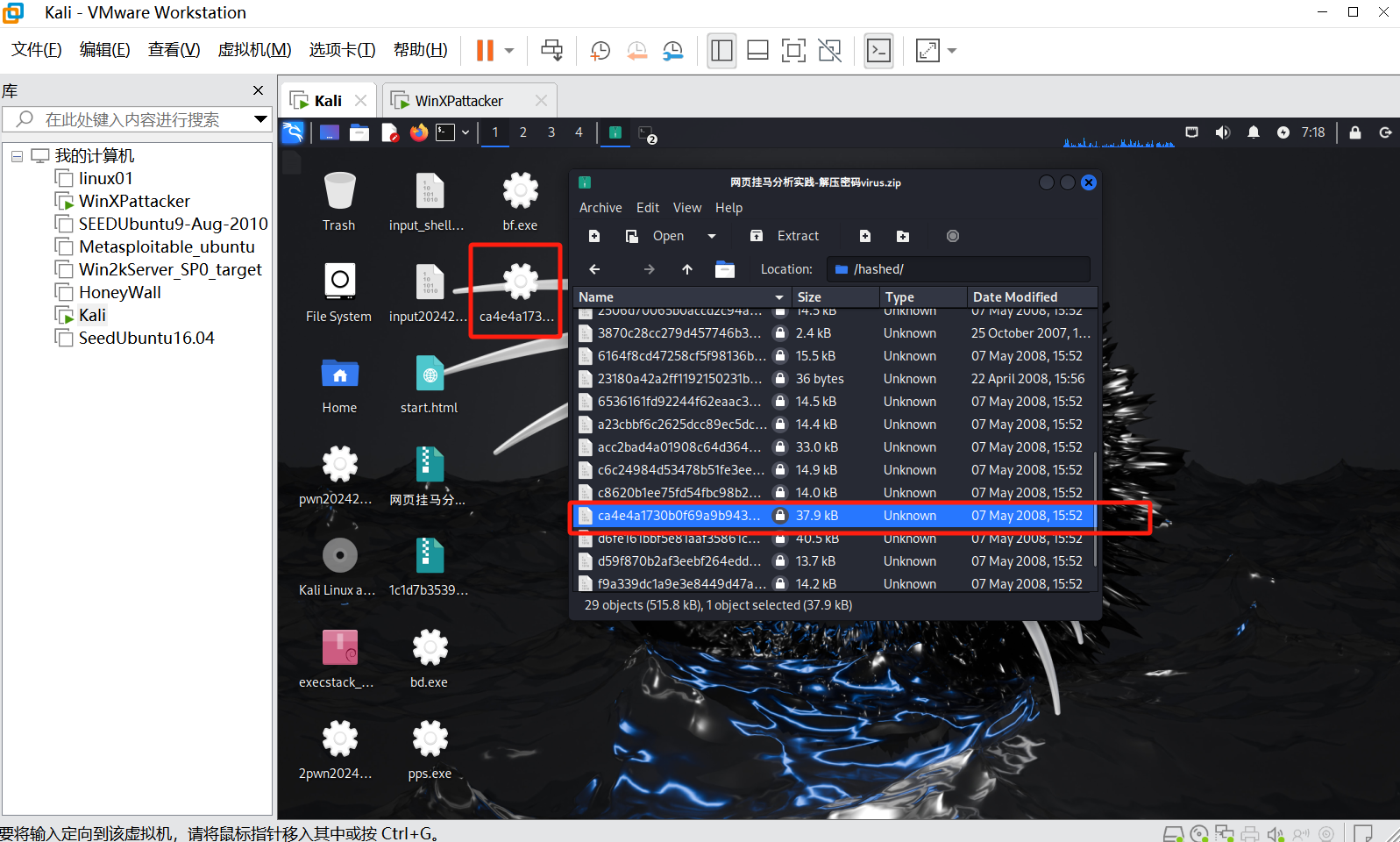Screen dimensions: 1400x842
Task: Click the archive manager taskbar window button
Action: [615, 132]
